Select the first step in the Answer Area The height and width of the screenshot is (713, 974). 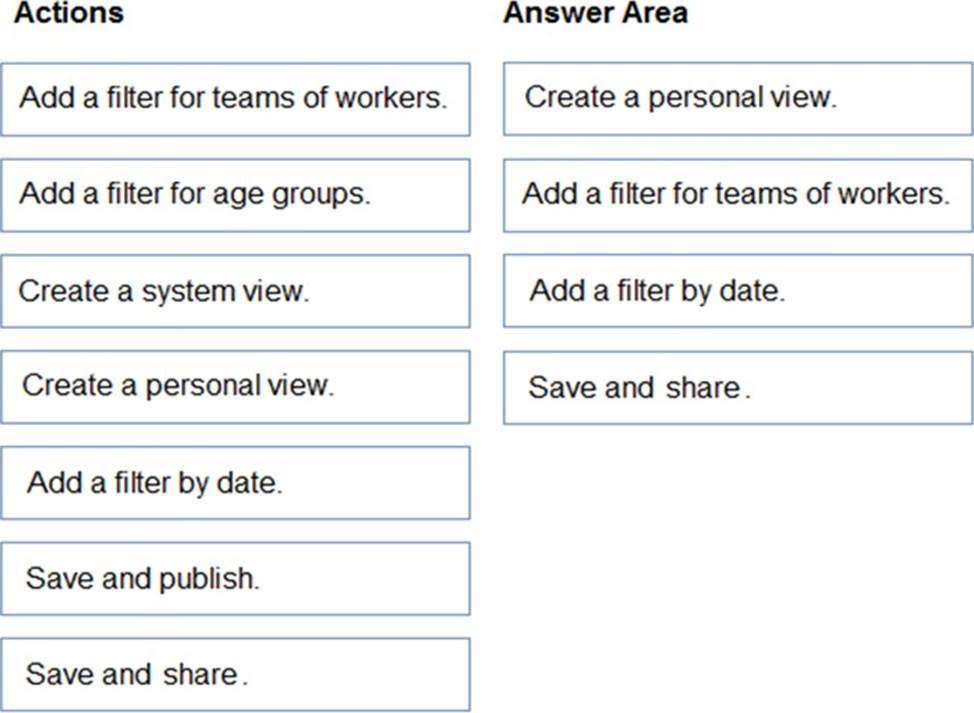click(738, 99)
